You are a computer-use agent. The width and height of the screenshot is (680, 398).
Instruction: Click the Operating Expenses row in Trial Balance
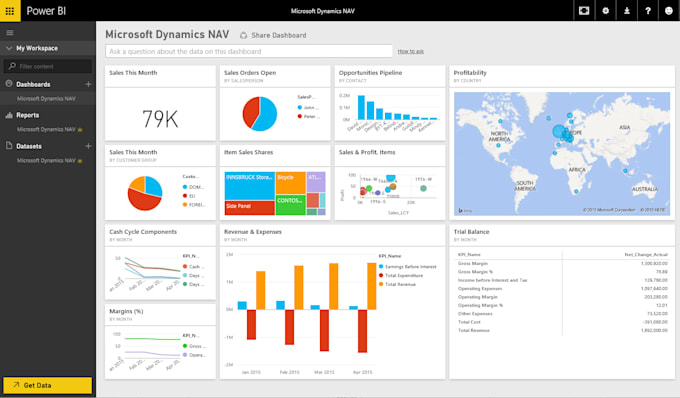click(x=562, y=288)
